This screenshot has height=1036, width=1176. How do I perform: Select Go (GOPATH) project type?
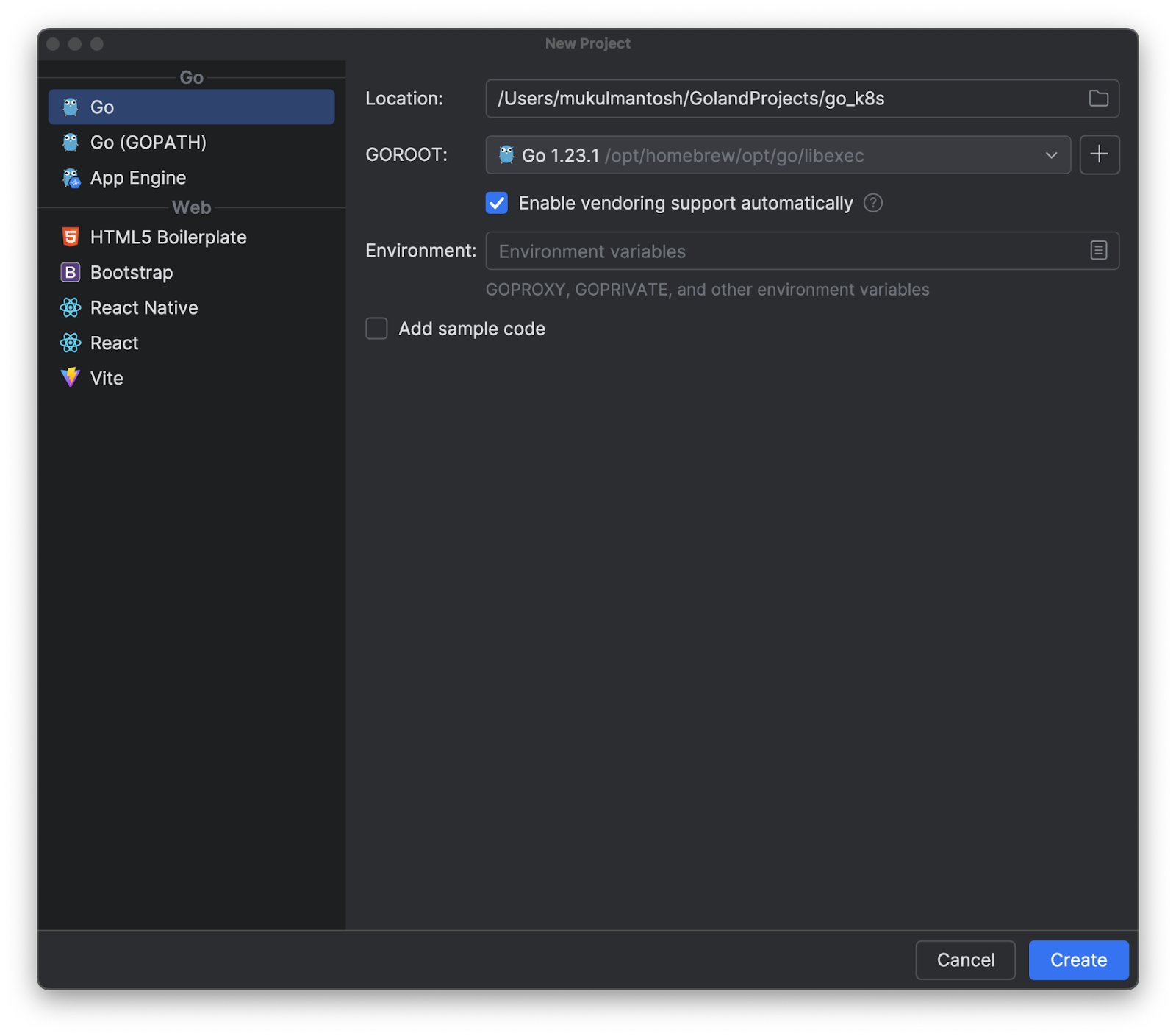point(191,143)
